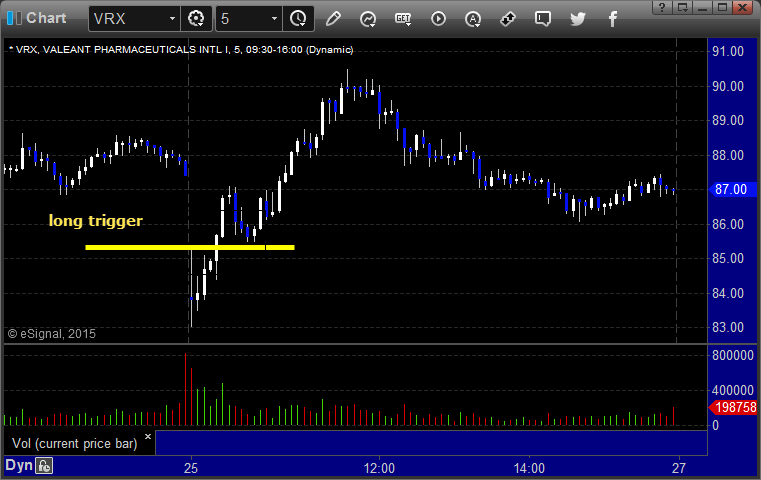Open the time template clock menu
The height and width of the screenshot is (480, 761).
pos(298,19)
